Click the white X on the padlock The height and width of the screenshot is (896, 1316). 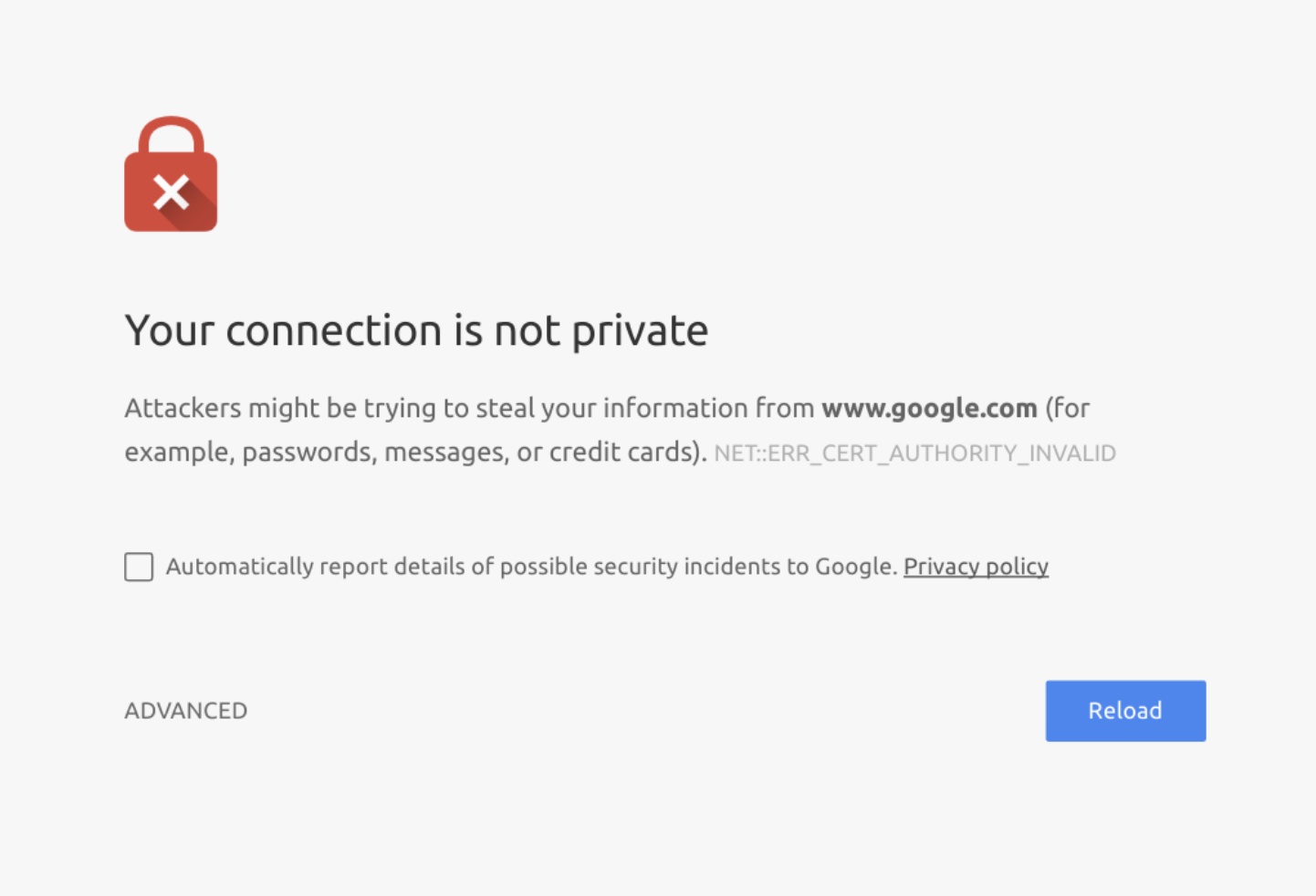point(171,193)
